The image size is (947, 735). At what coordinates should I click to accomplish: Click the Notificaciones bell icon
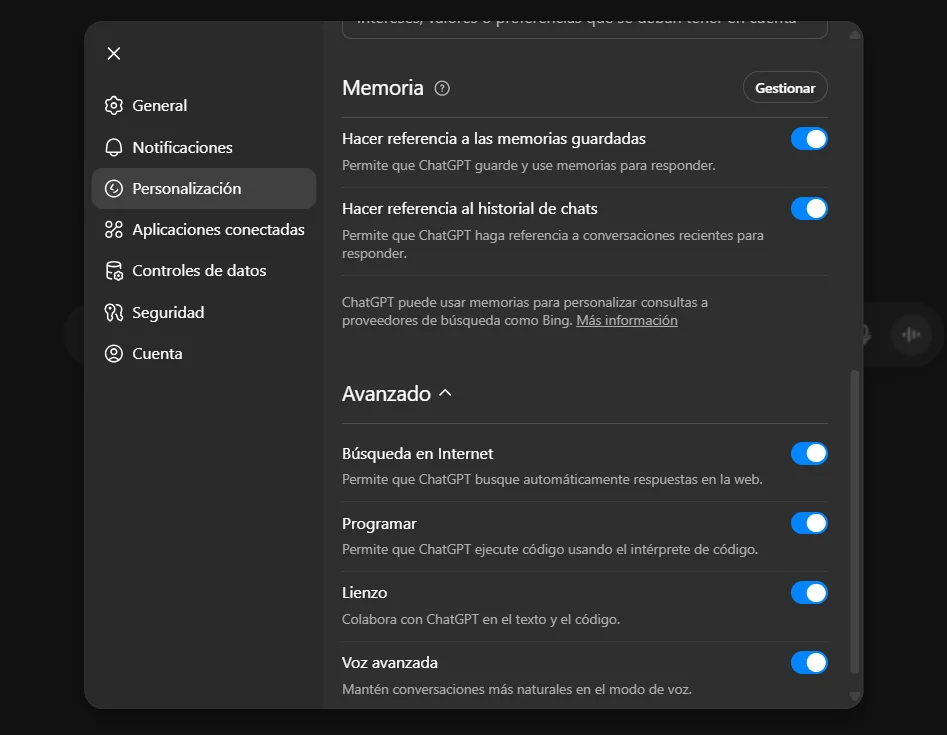(114, 148)
